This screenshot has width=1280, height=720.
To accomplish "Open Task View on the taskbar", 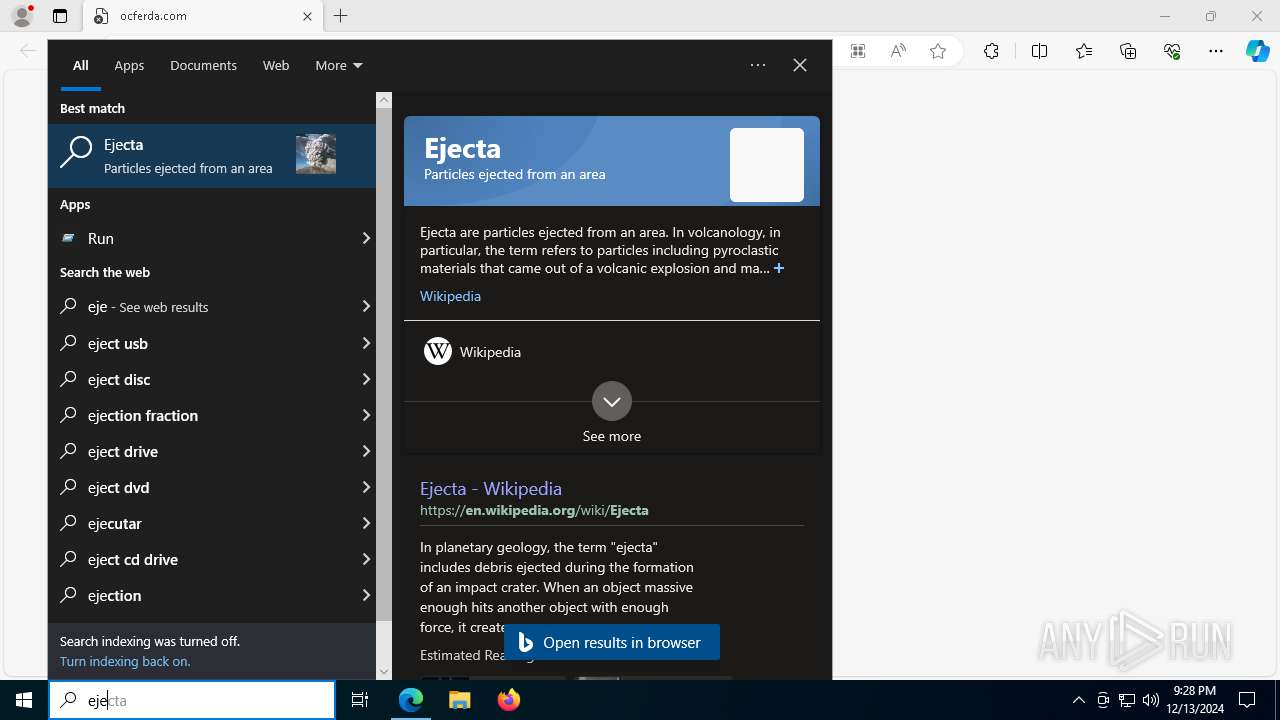I will [x=360, y=700].
